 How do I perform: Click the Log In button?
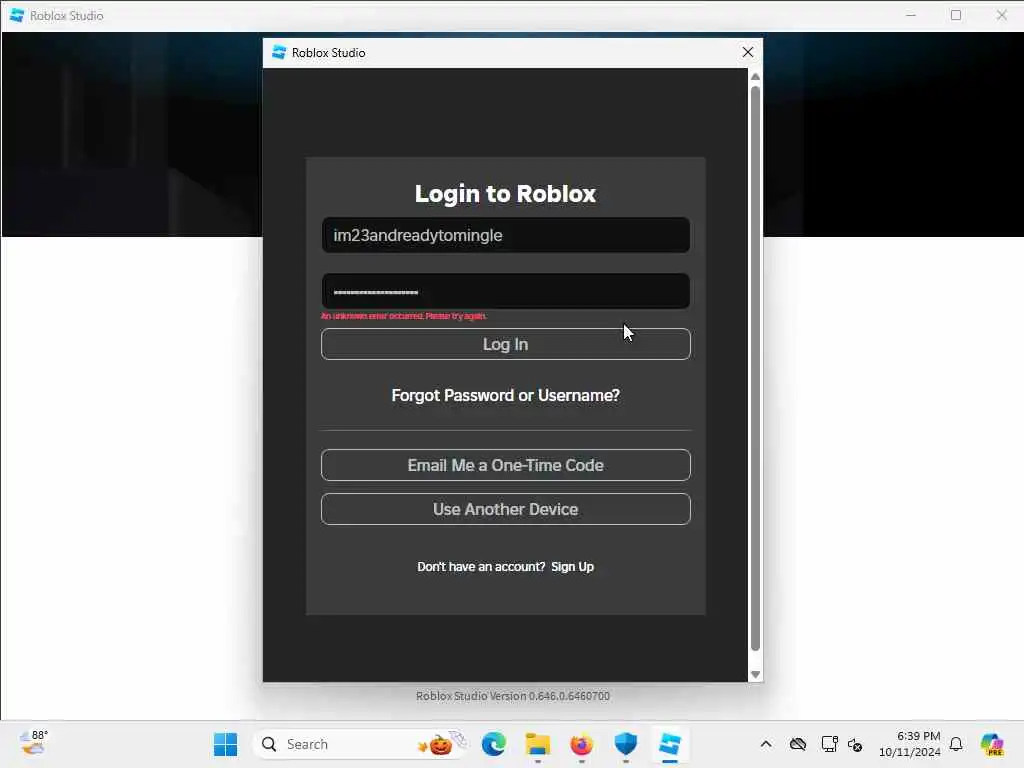click(x=505, y=344)
